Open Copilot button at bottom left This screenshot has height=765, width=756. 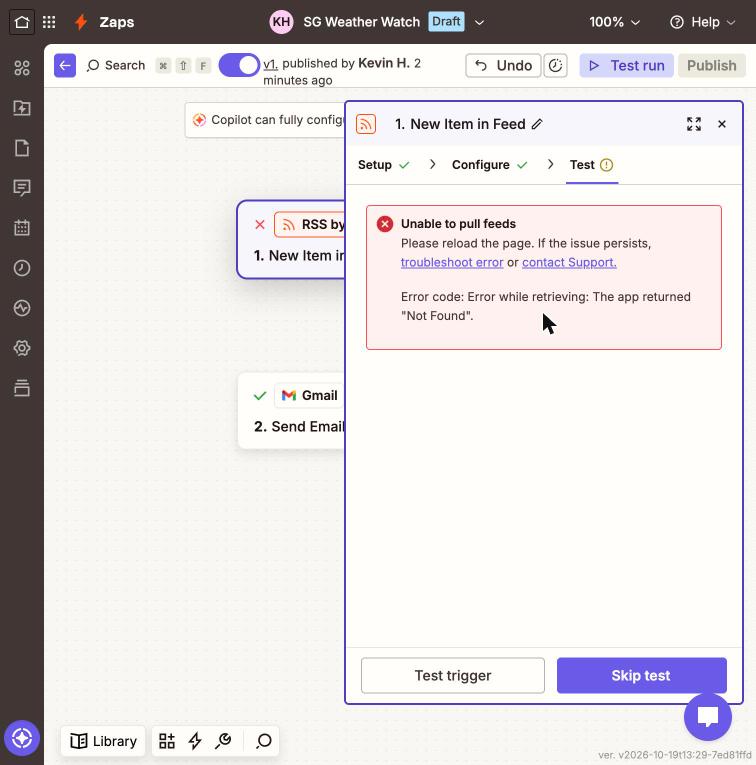tap(22, 738)
